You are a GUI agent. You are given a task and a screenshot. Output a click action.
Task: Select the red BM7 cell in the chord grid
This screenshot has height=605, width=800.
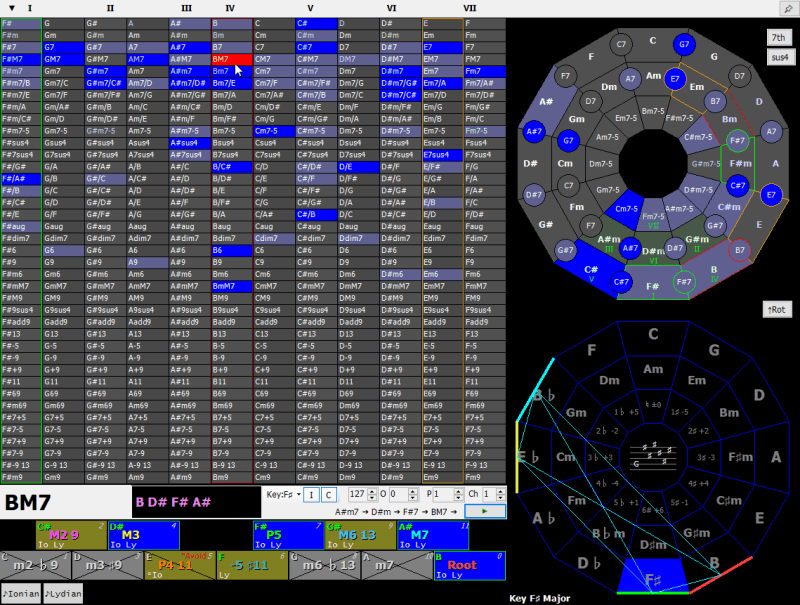click(232, 59)
